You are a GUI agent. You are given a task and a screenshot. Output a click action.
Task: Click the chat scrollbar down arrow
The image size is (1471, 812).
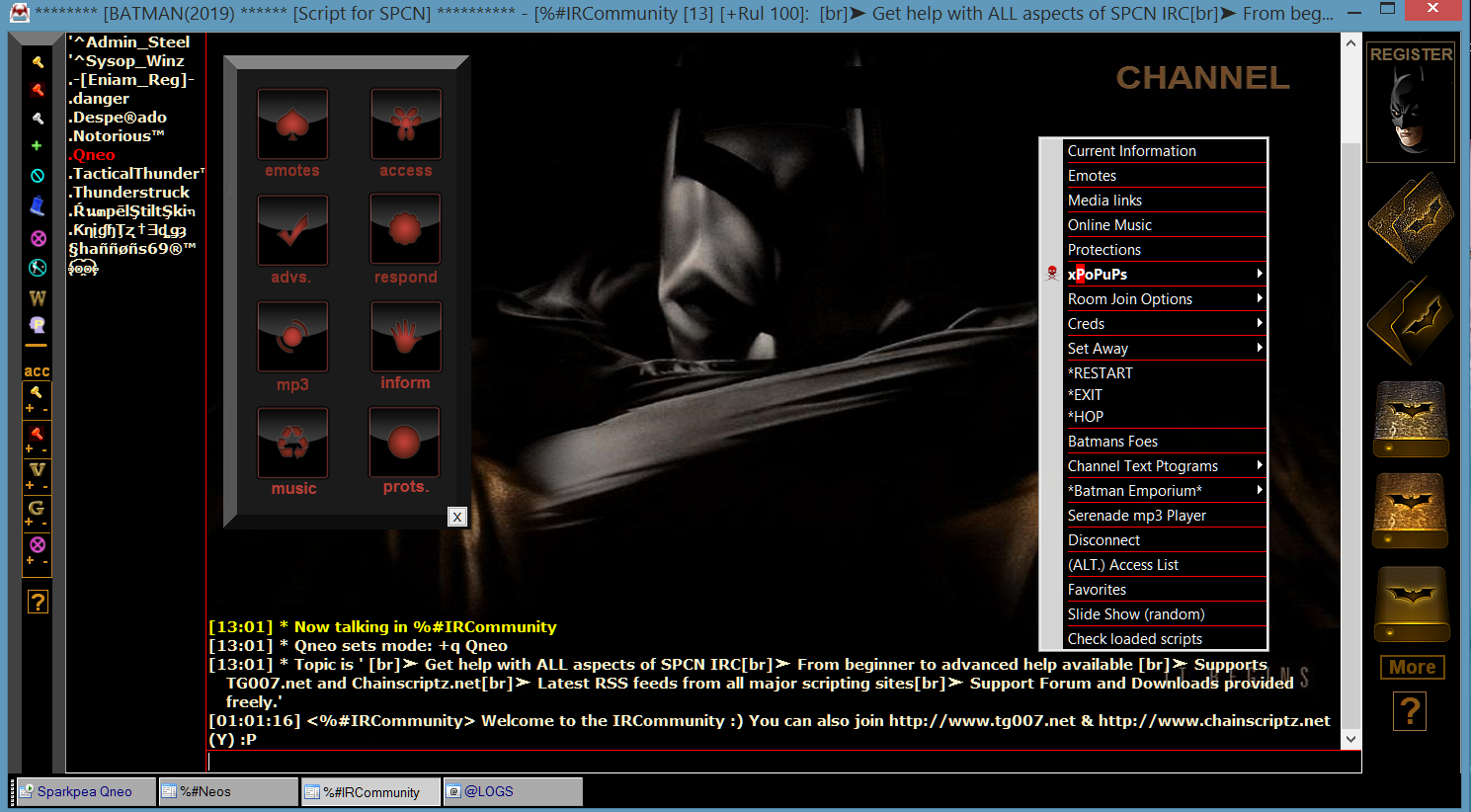[x=1350, y=739]
